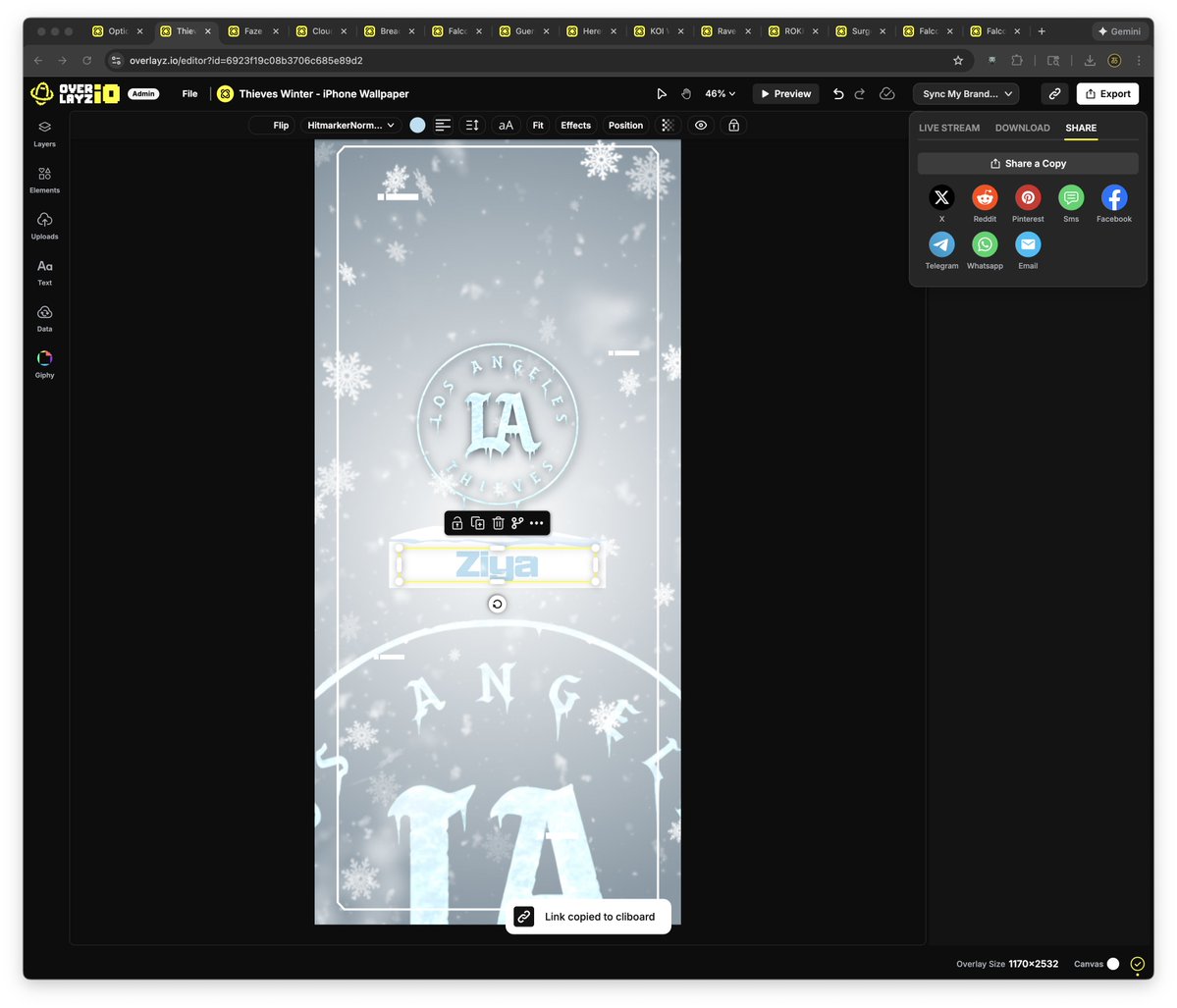
Task: Bookmark page with star icon
Action: click(958, 60)
